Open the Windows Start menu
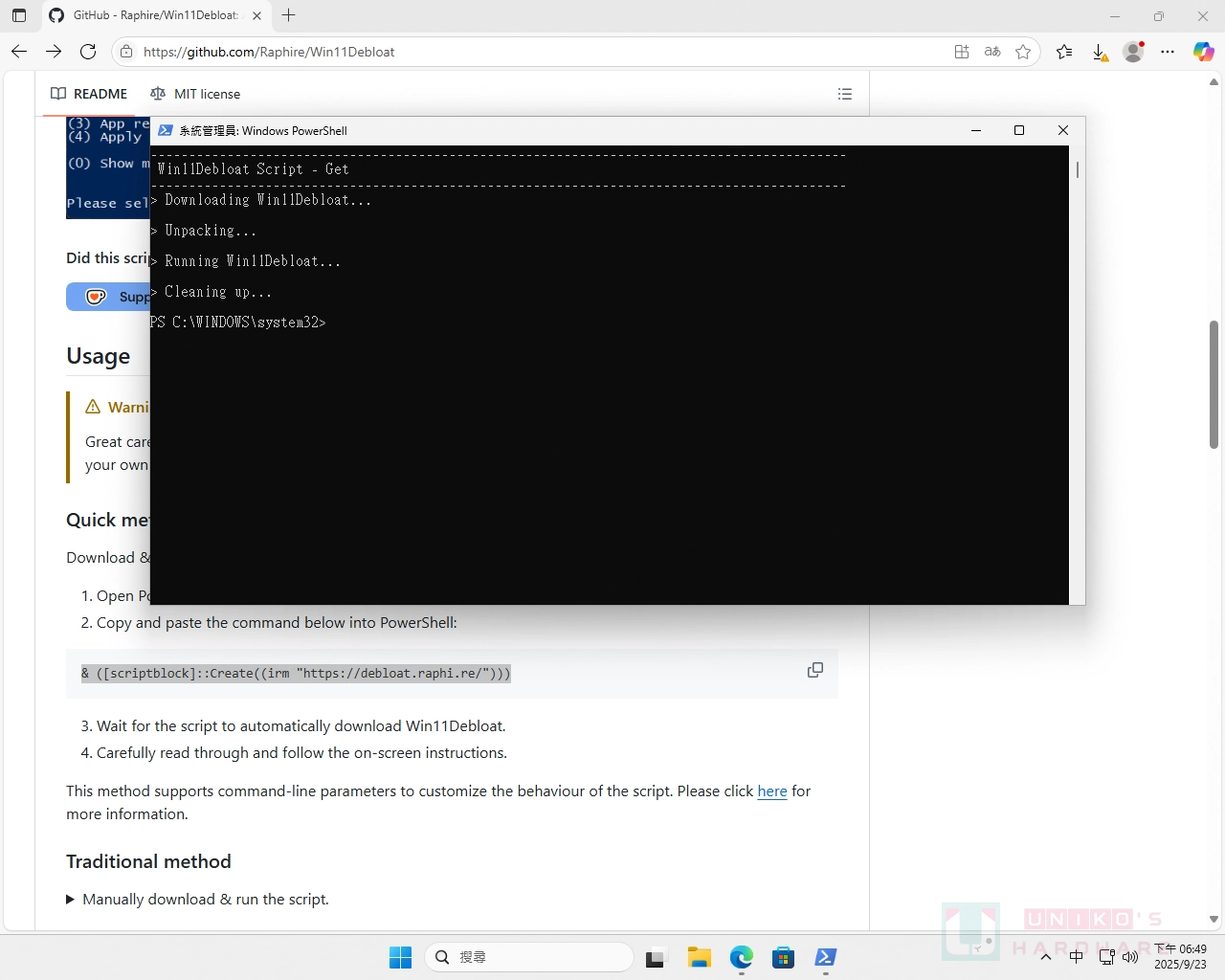The height and width of the screenshot is (980, 1225). 400,957
